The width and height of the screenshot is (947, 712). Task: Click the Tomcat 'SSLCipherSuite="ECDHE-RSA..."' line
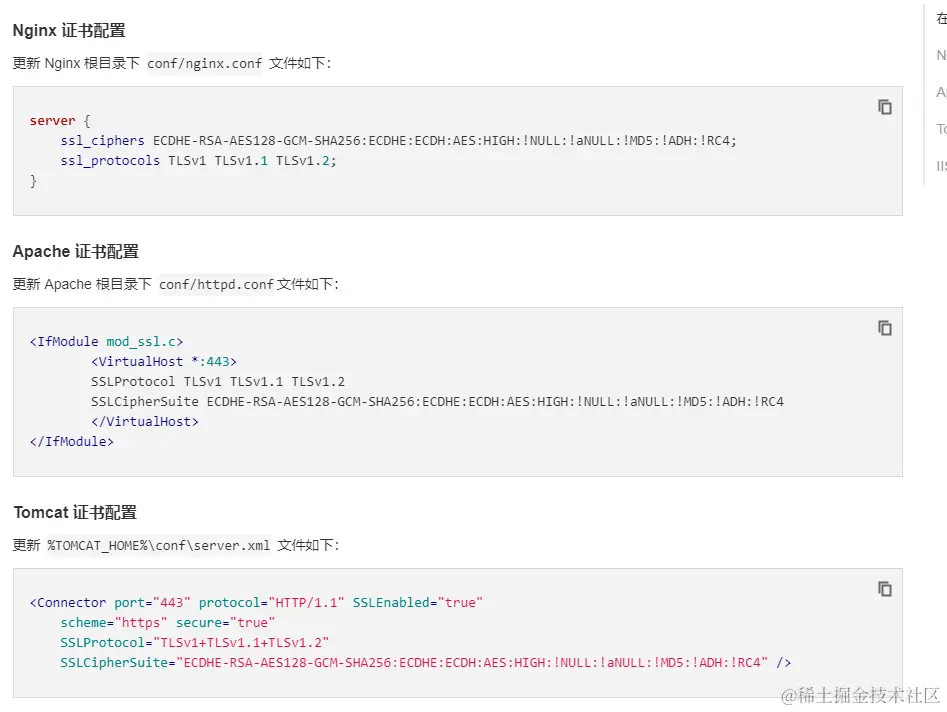point(425,662)
